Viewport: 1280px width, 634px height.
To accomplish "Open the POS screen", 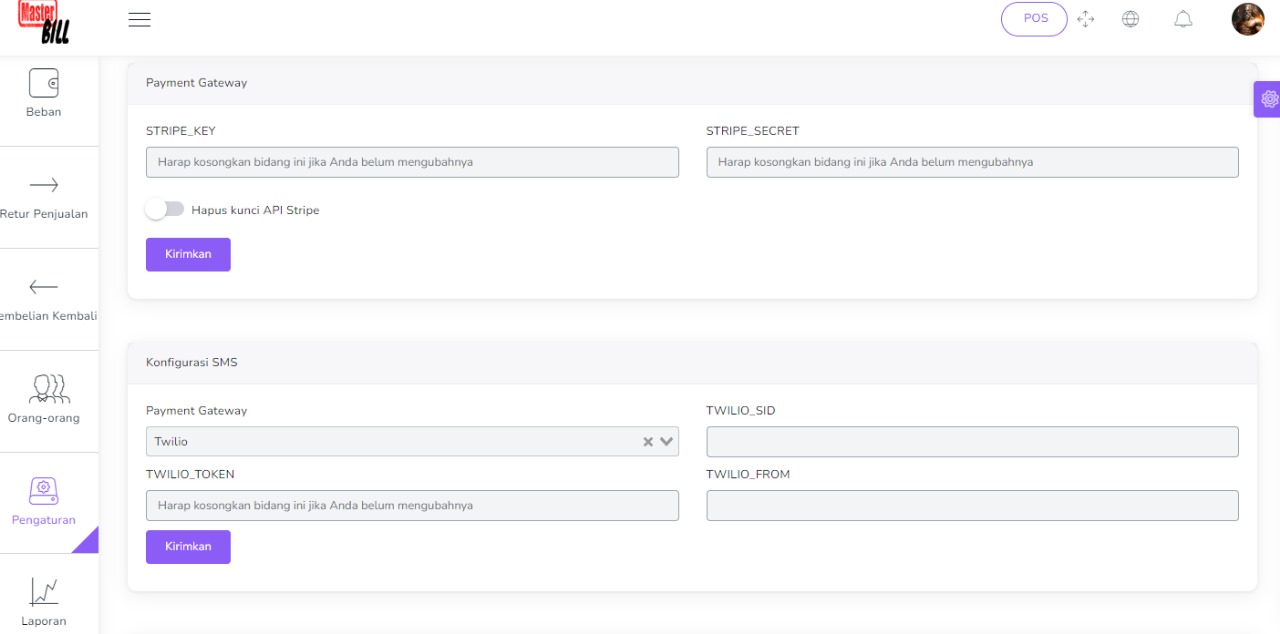I will [1035, 19].
